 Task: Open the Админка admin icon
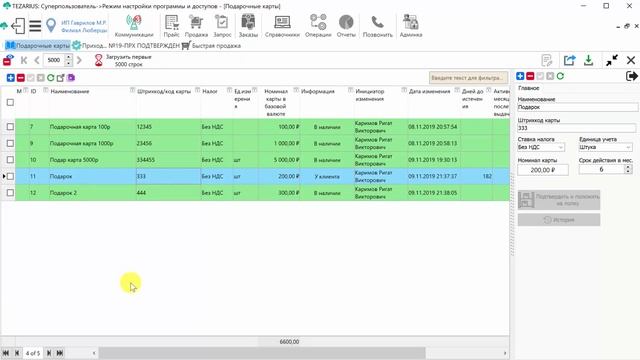(411, 22)
